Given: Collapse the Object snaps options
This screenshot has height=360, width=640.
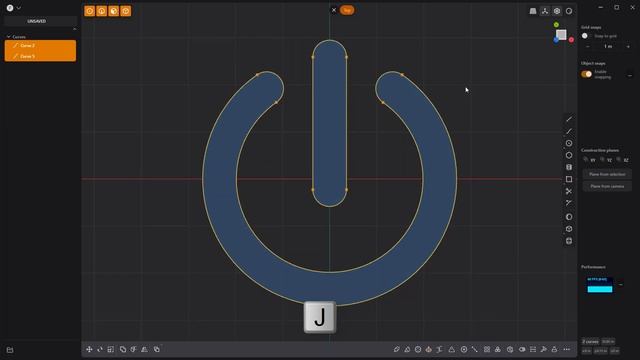Looking at the screenshot, I should coord(630,76).
